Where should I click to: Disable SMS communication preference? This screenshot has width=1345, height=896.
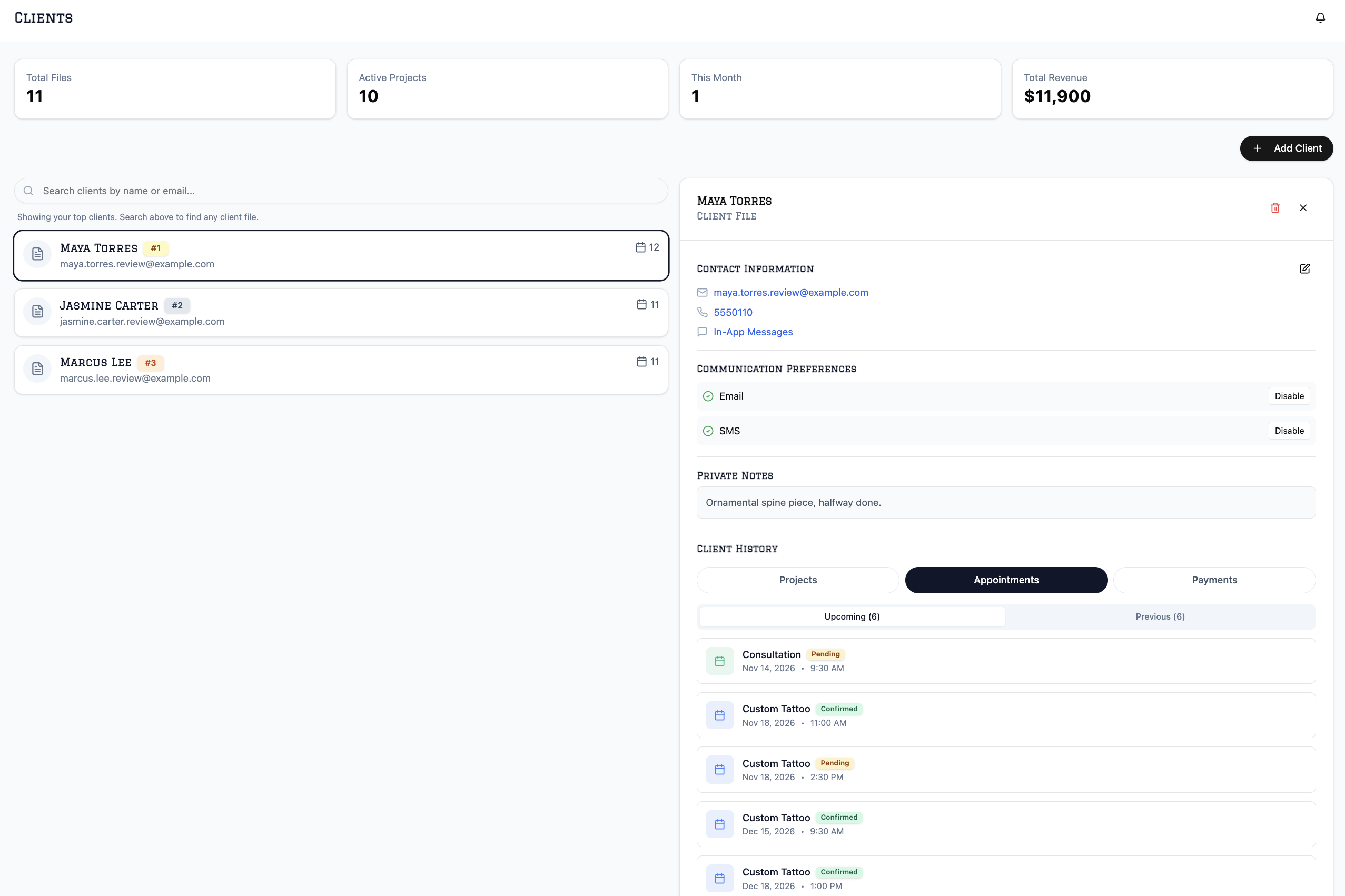(1289, 431)
